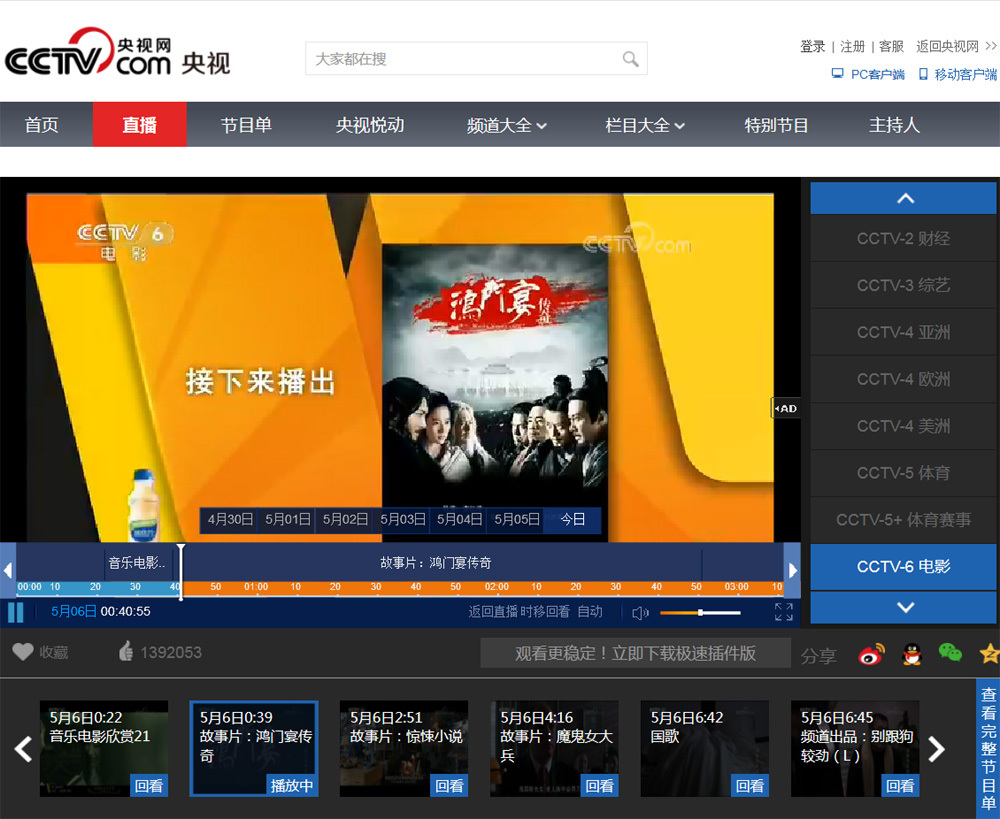Image resolution: width=1000 pixels, height=819 pixels.
Task: Share to Weibo
Action: click(871, 654)
